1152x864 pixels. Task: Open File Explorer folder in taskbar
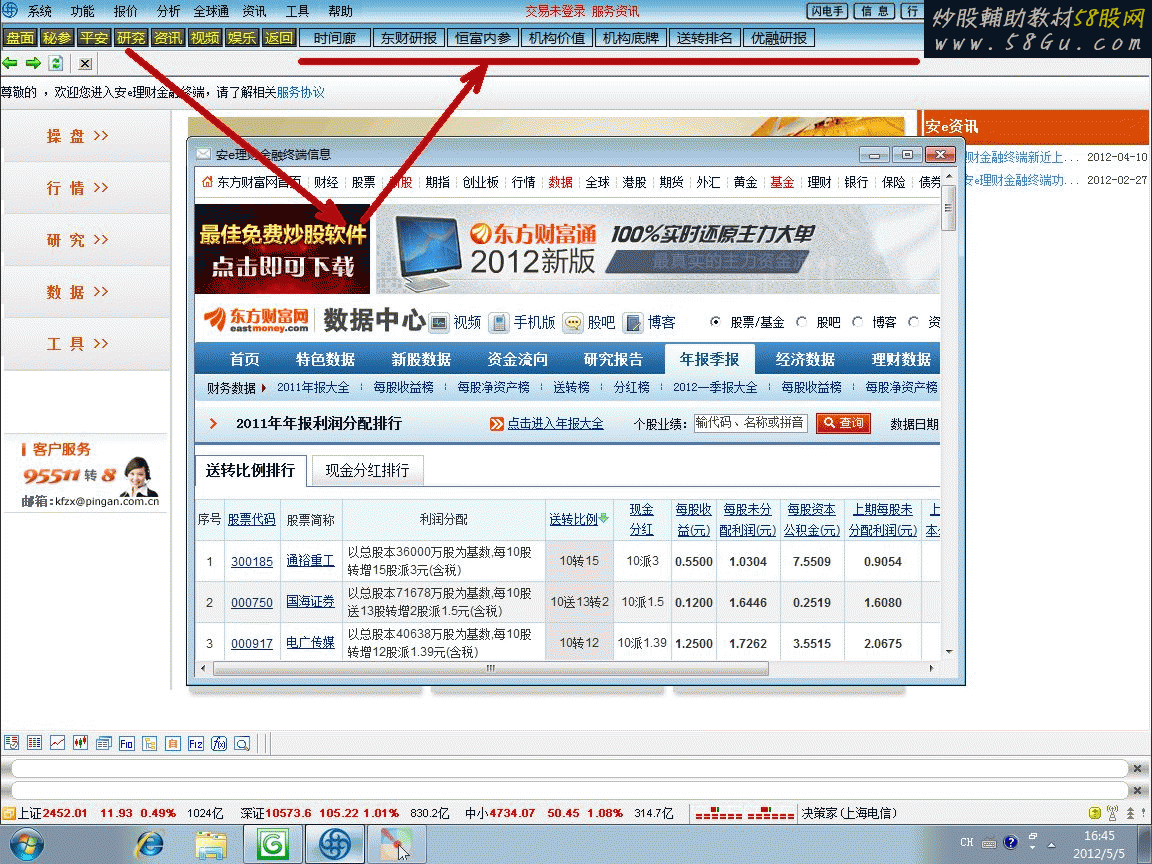[211, 844]
